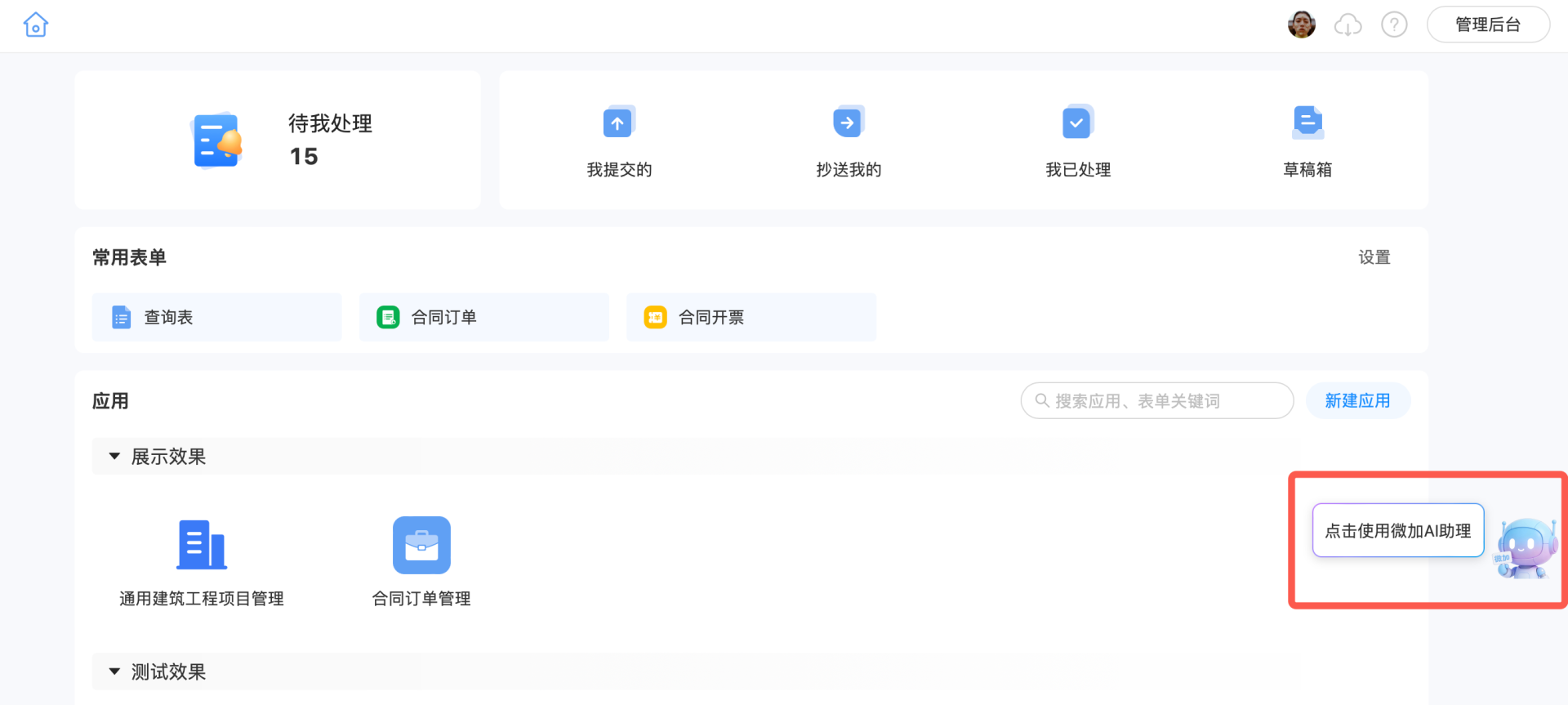Screen dimensions: 1568x705
Task: Open 设置 for common forms
Action: [x=1374, y=257]
